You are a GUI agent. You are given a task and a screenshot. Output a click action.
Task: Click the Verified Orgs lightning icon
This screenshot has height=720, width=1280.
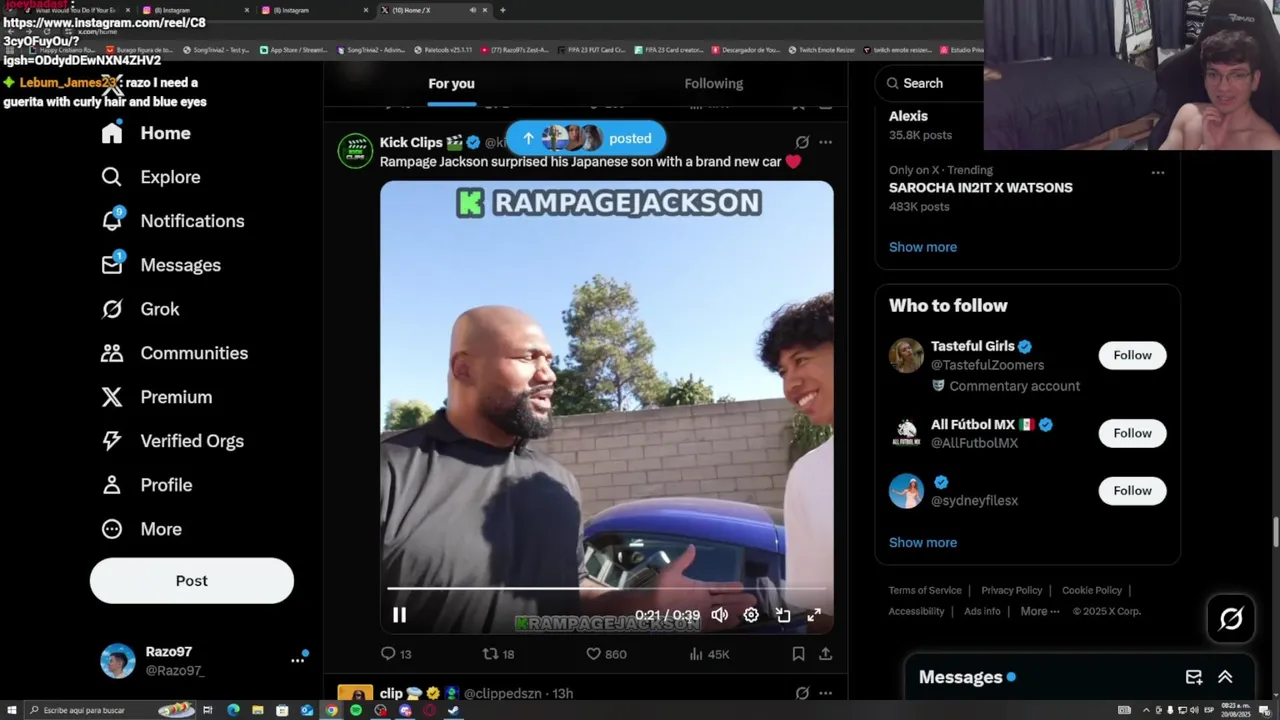[112, 441]
